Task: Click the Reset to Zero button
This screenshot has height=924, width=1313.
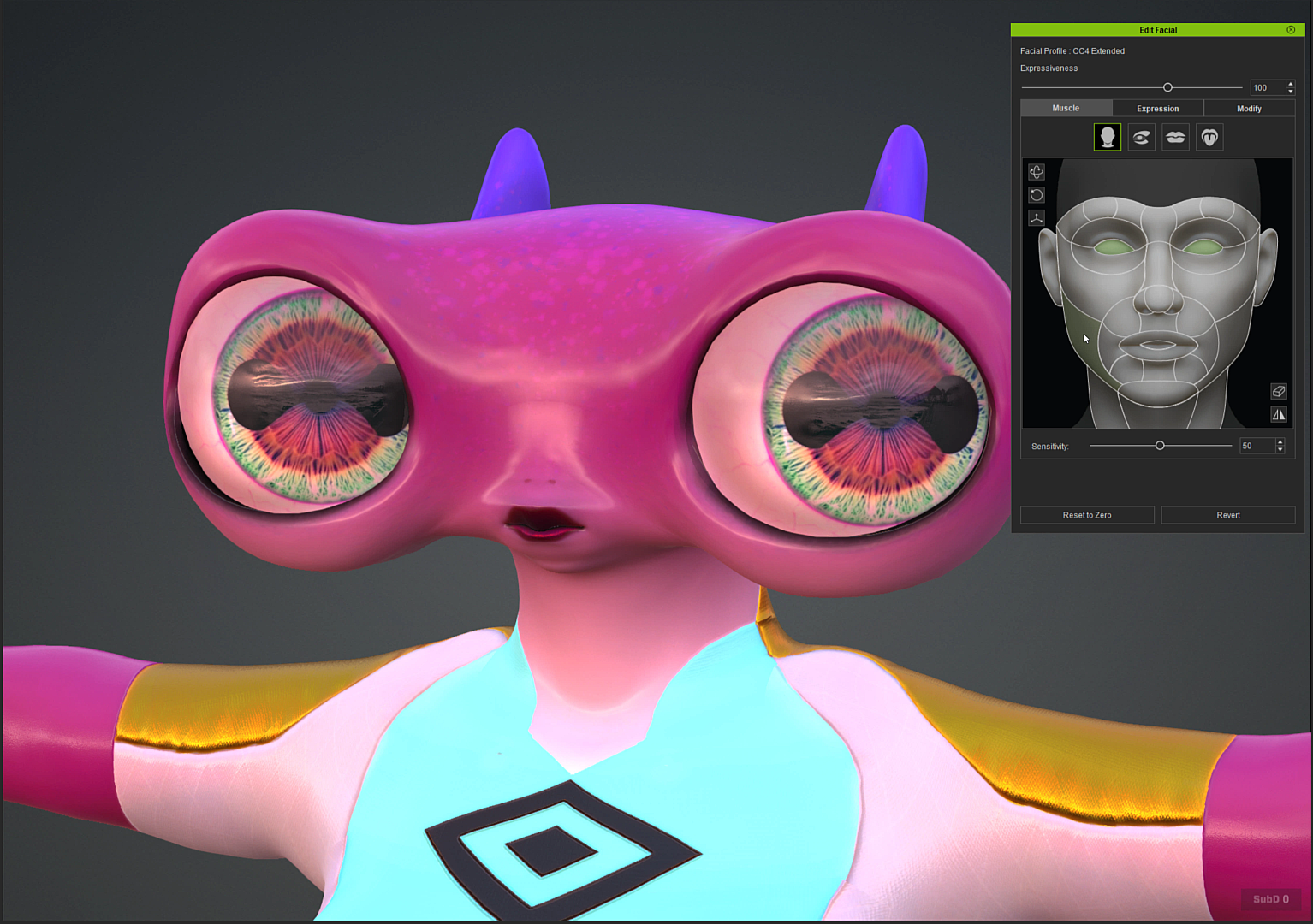Action: pos(1087,515)
